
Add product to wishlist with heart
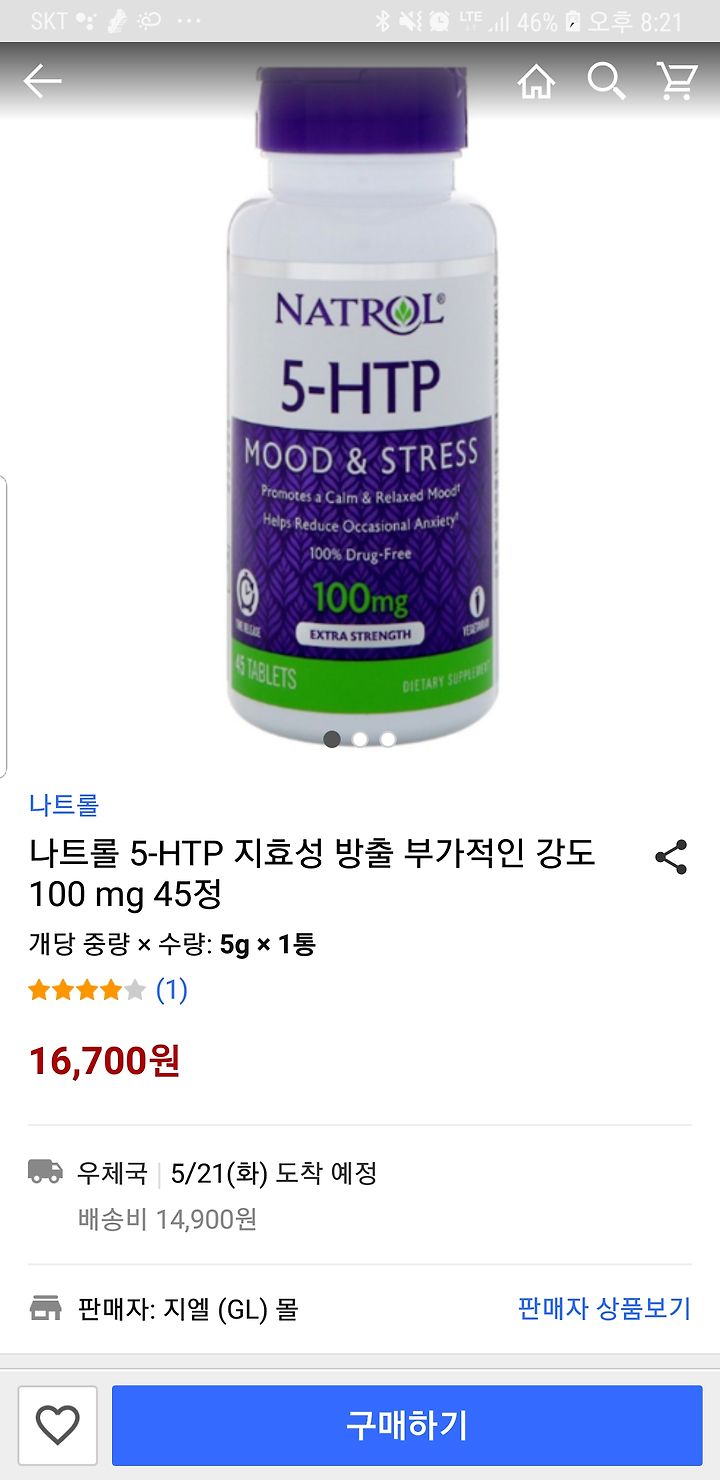pyautogui.click(x=57, y=1425)
